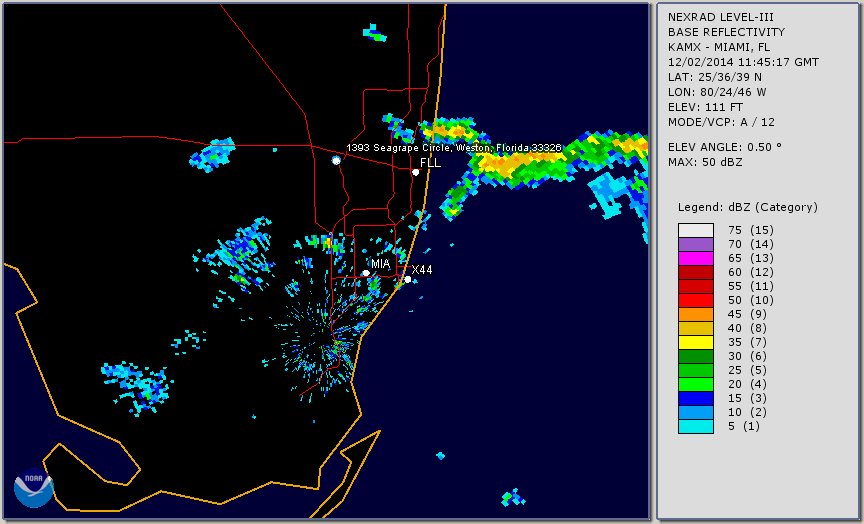
Task: Click the NOAA logo icon
Action: (x=34, y=488)
